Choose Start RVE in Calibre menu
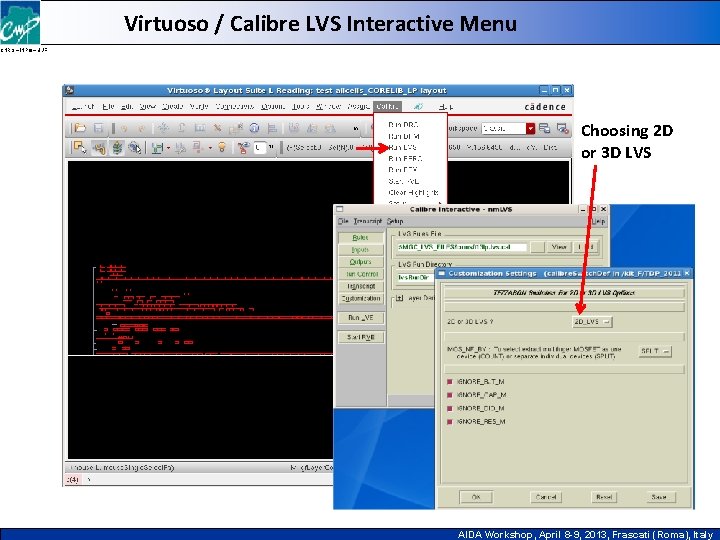 [404, 181]
